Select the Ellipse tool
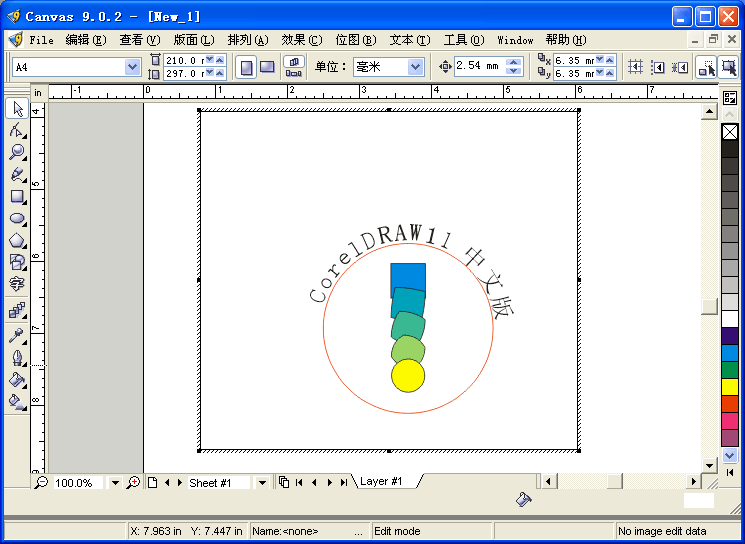This screenshot has width=745, height=544. (17, 219)
